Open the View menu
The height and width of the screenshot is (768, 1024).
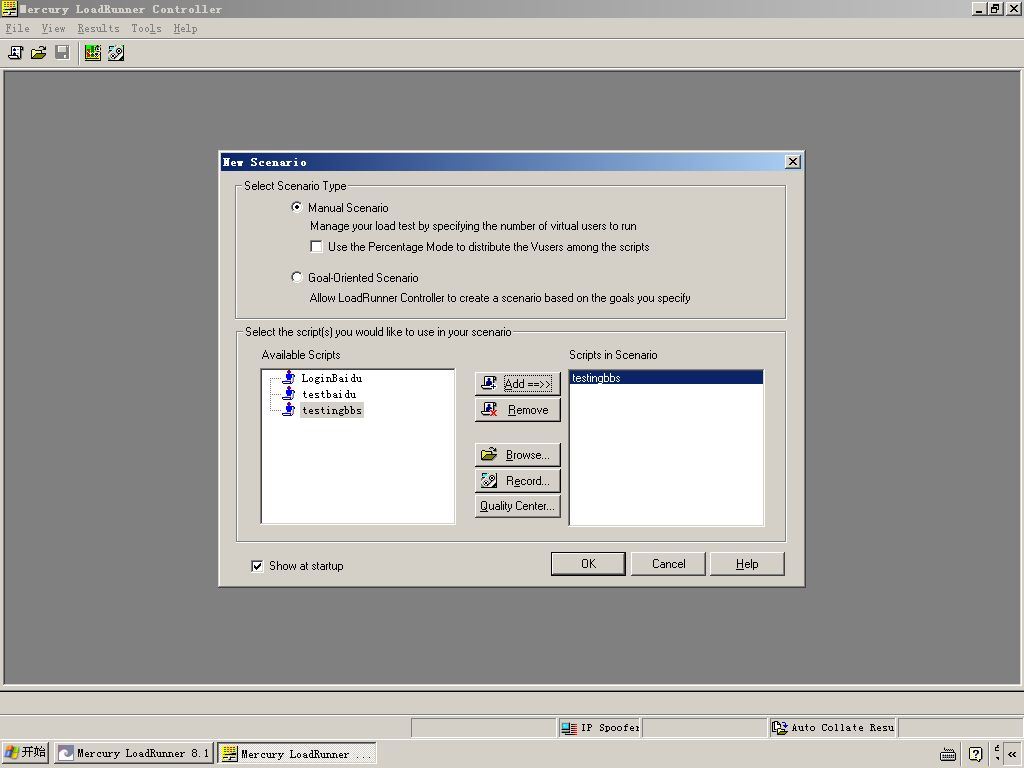coord(54,28)
